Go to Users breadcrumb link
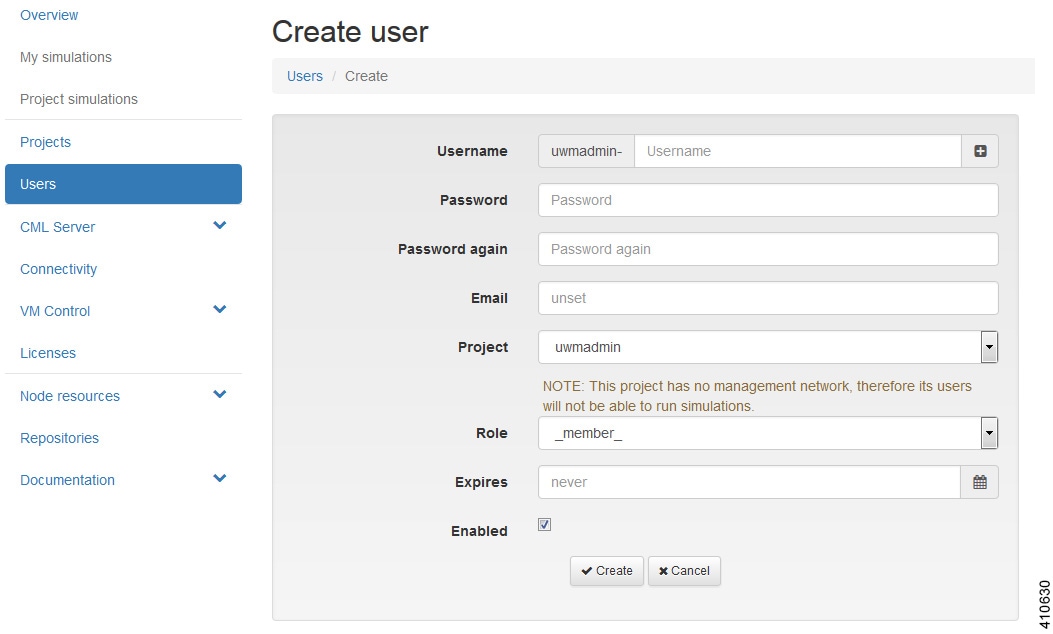The image size is (1053, 634). (305, 76)
